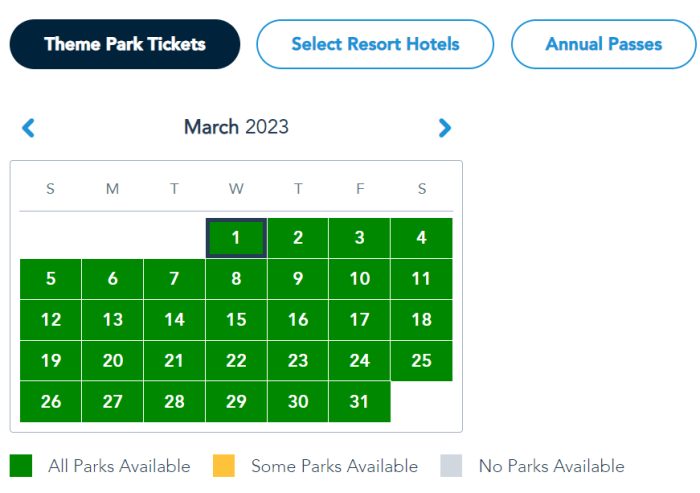
Task: Click the March 2023 month heading
Action: pos(236,128)
